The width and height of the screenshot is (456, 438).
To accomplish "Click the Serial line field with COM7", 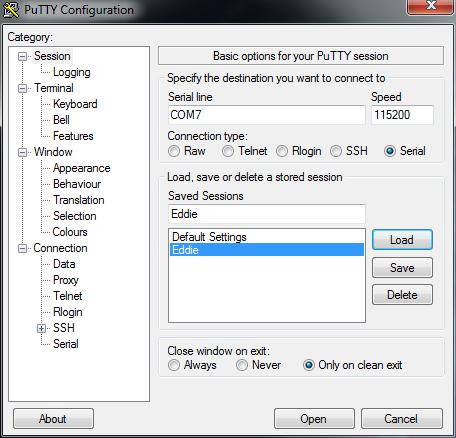I will coord(267,115).
